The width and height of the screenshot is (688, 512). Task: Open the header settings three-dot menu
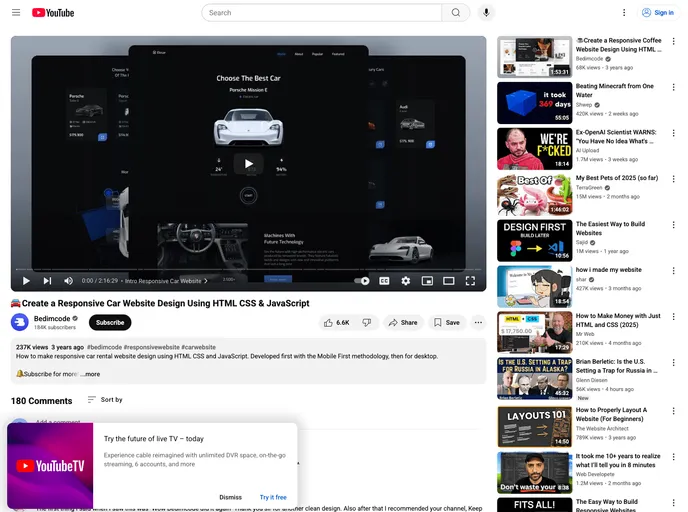click(624, 13)
